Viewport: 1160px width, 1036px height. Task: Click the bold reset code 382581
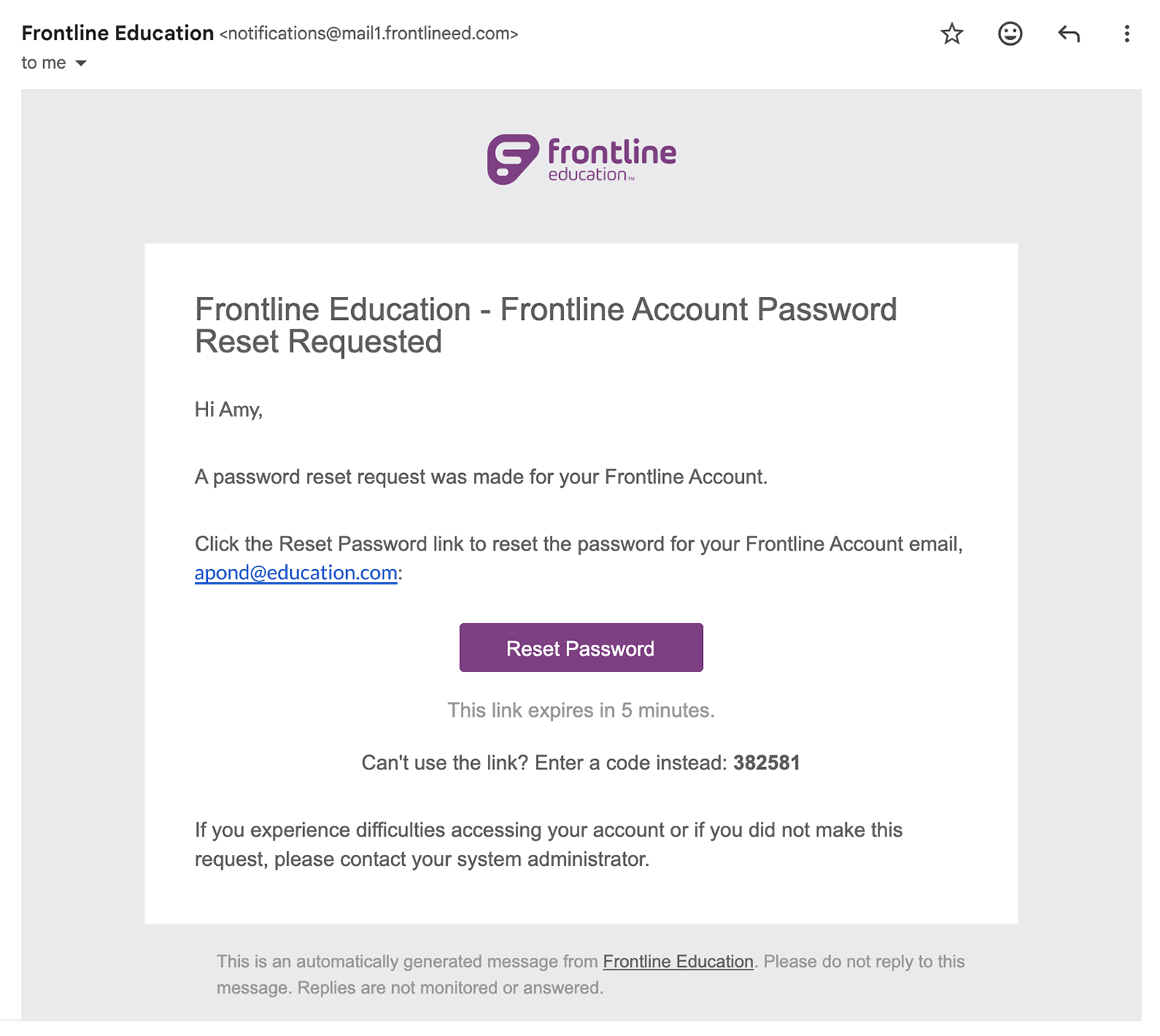tap(766, 763)
